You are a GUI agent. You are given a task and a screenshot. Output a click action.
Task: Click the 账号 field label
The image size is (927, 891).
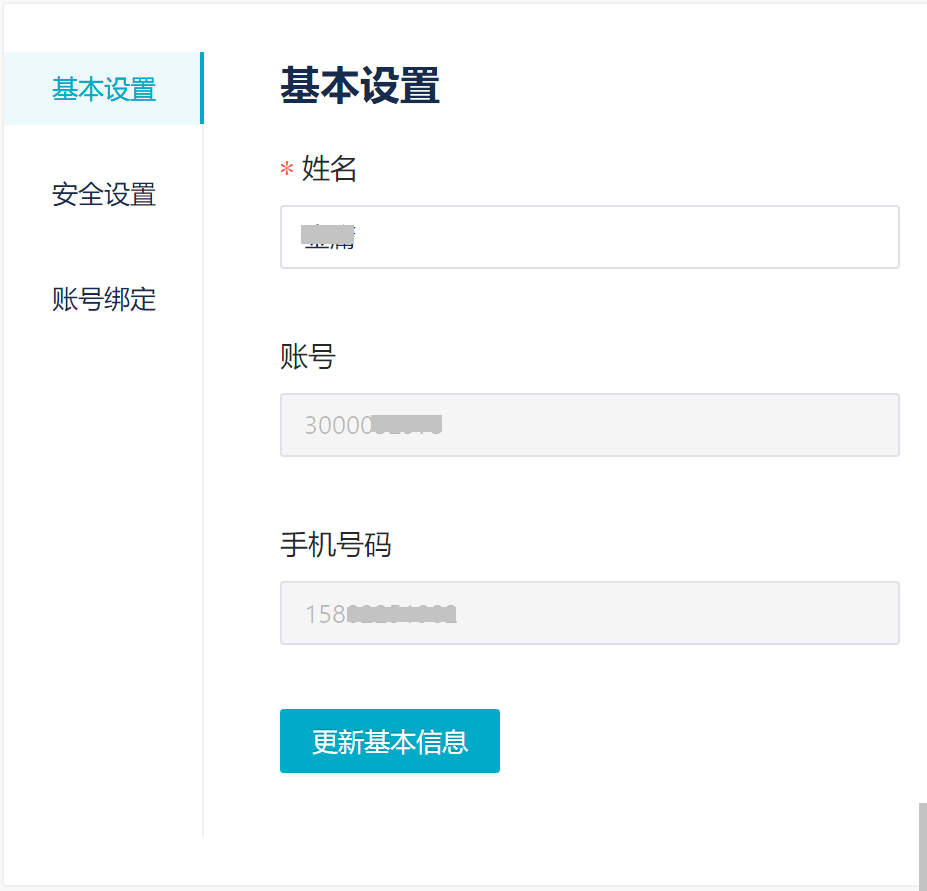click(308, 356)
